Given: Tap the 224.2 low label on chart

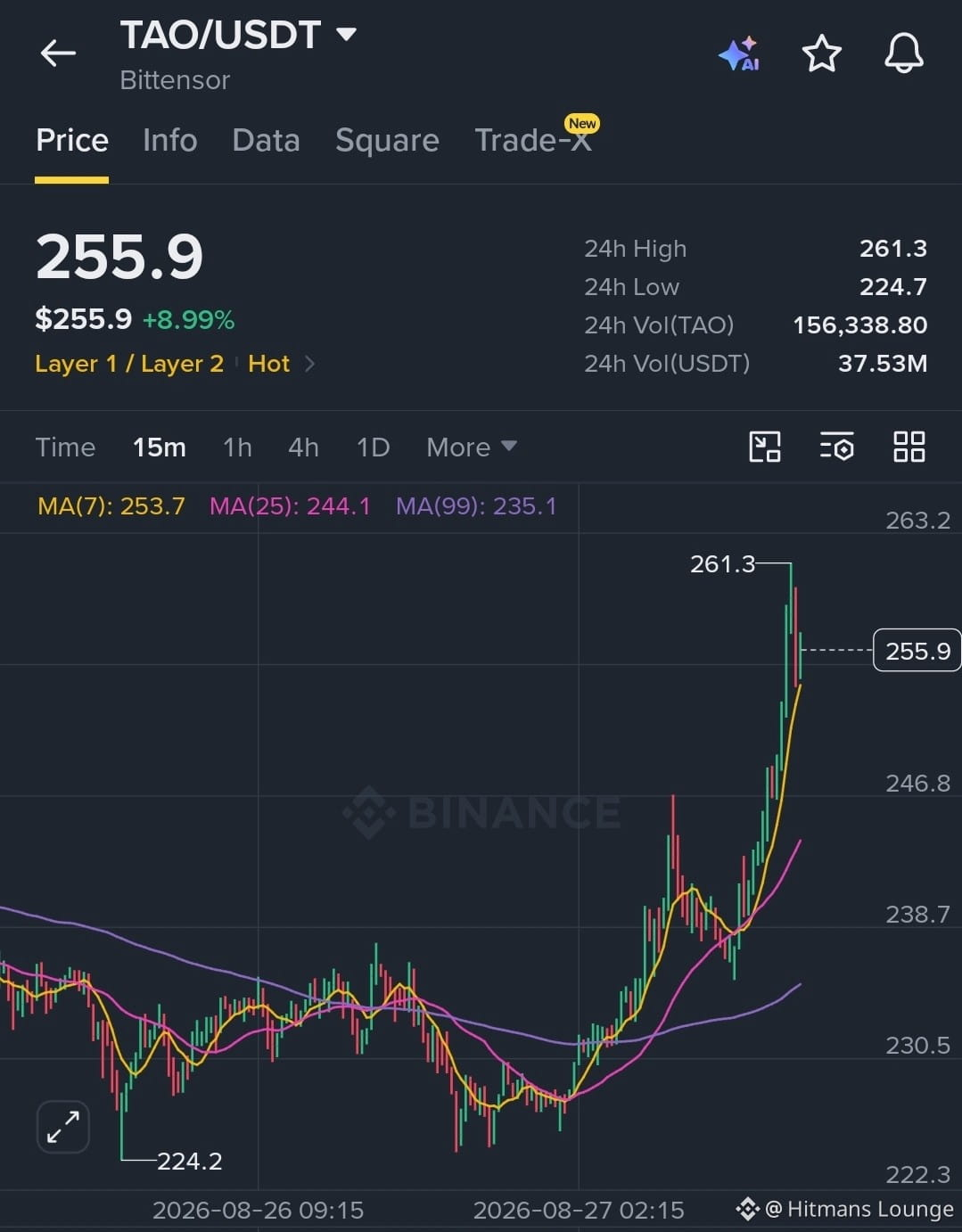Looking at the screenshot, I should tap(189, 1161).
